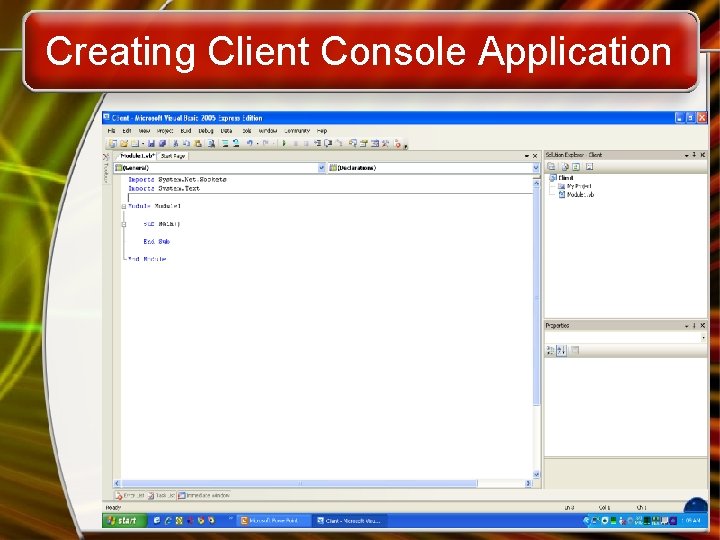Open the Task List tab

click(x=161, y=495)
